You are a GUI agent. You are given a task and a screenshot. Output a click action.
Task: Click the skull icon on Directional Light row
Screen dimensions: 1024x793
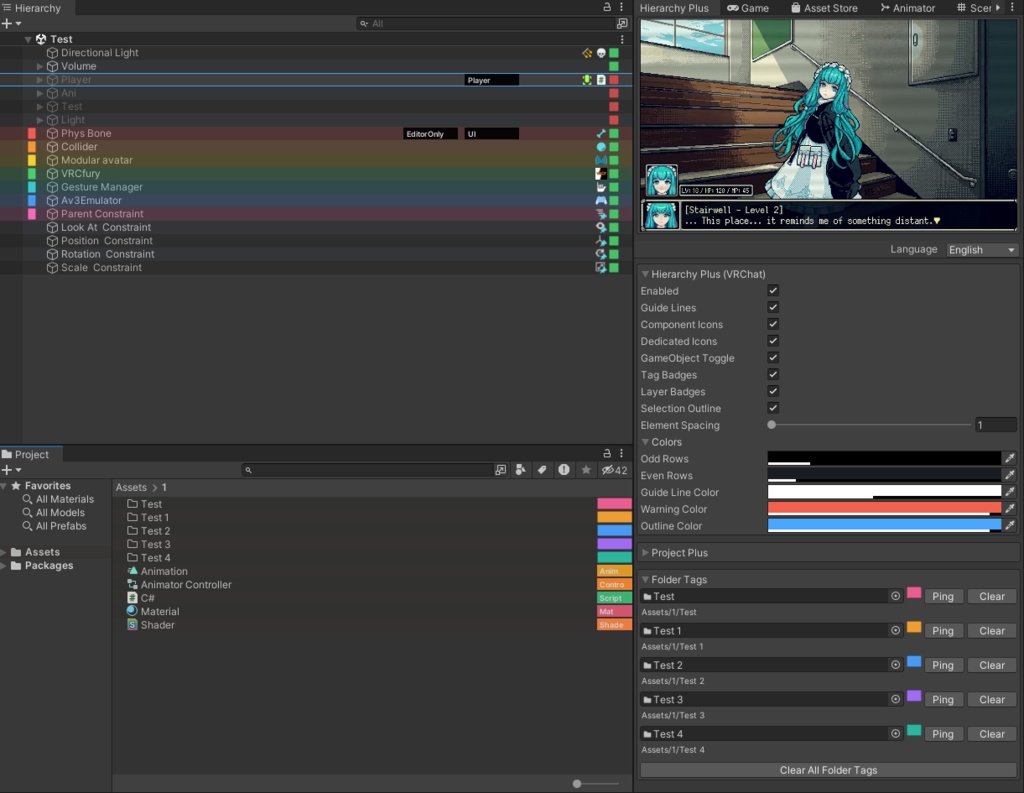(600, 52)
